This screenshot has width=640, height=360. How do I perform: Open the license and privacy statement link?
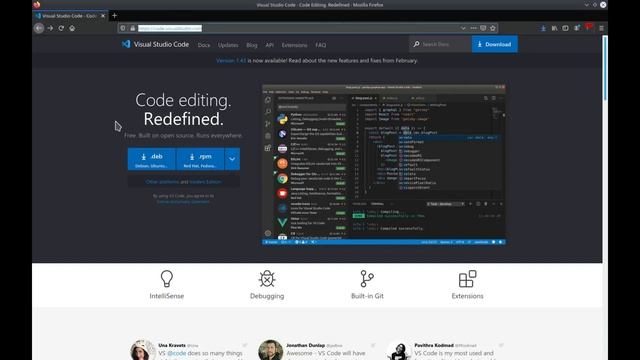tap(183, 201)
